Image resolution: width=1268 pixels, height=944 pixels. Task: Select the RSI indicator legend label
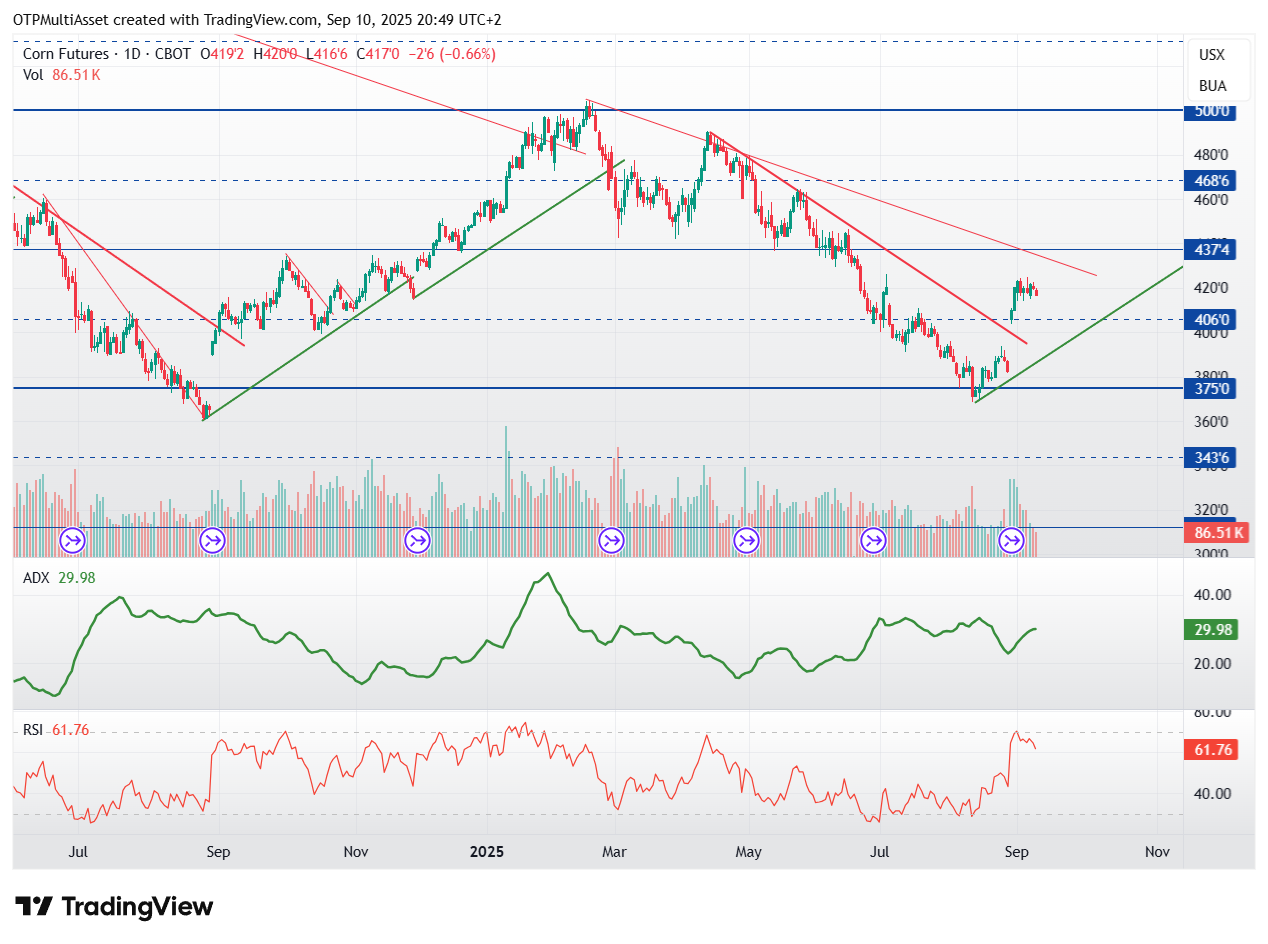[x=33, y=730]
